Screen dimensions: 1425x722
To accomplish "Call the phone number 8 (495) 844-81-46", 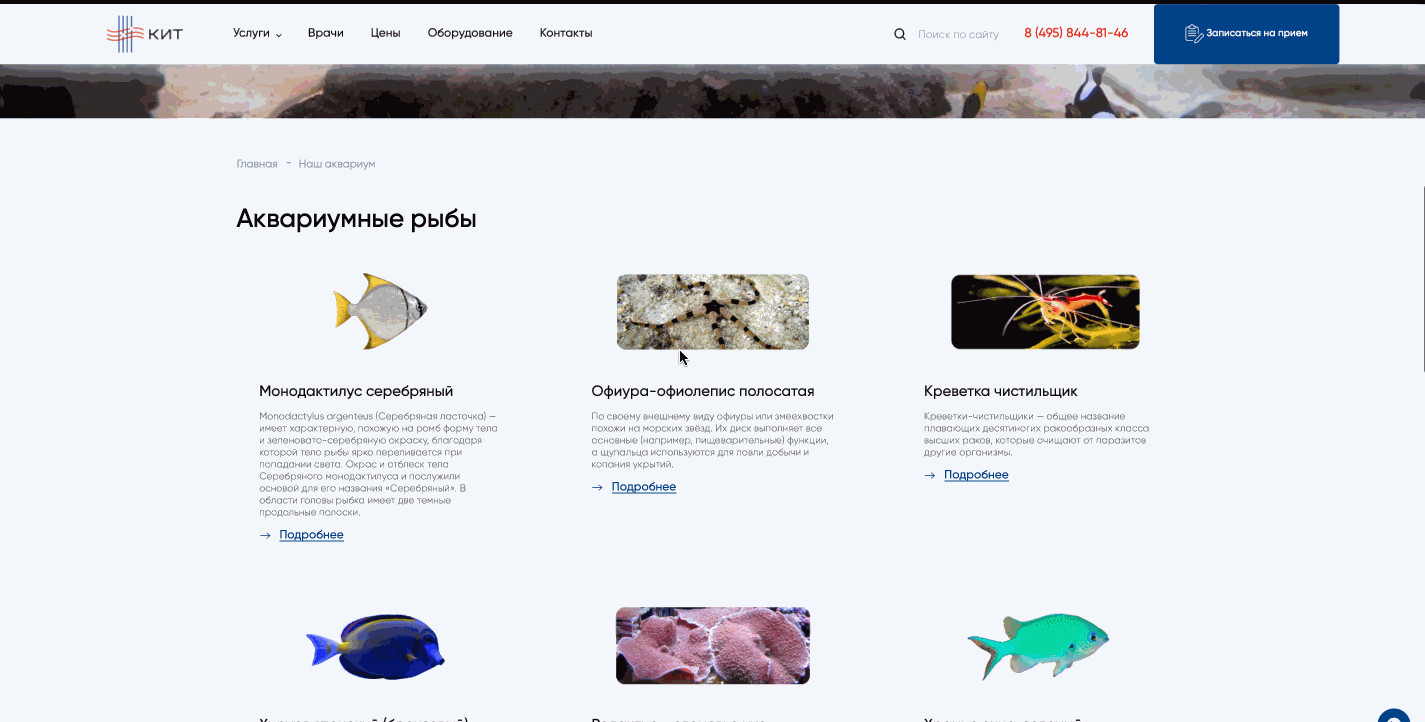I will [1076, 33].
